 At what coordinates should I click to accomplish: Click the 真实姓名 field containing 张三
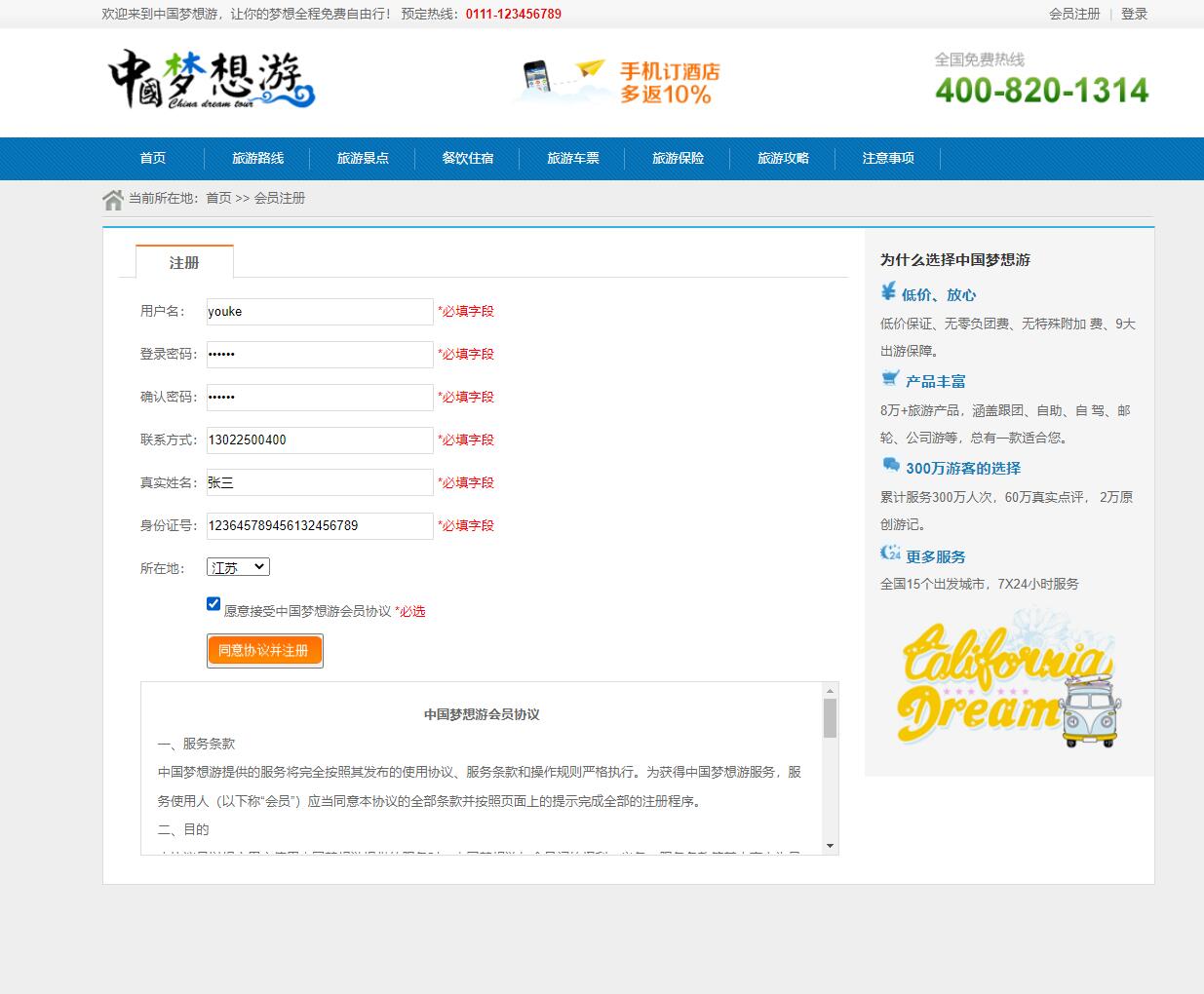pyautogui.click(x=320, y=482)
